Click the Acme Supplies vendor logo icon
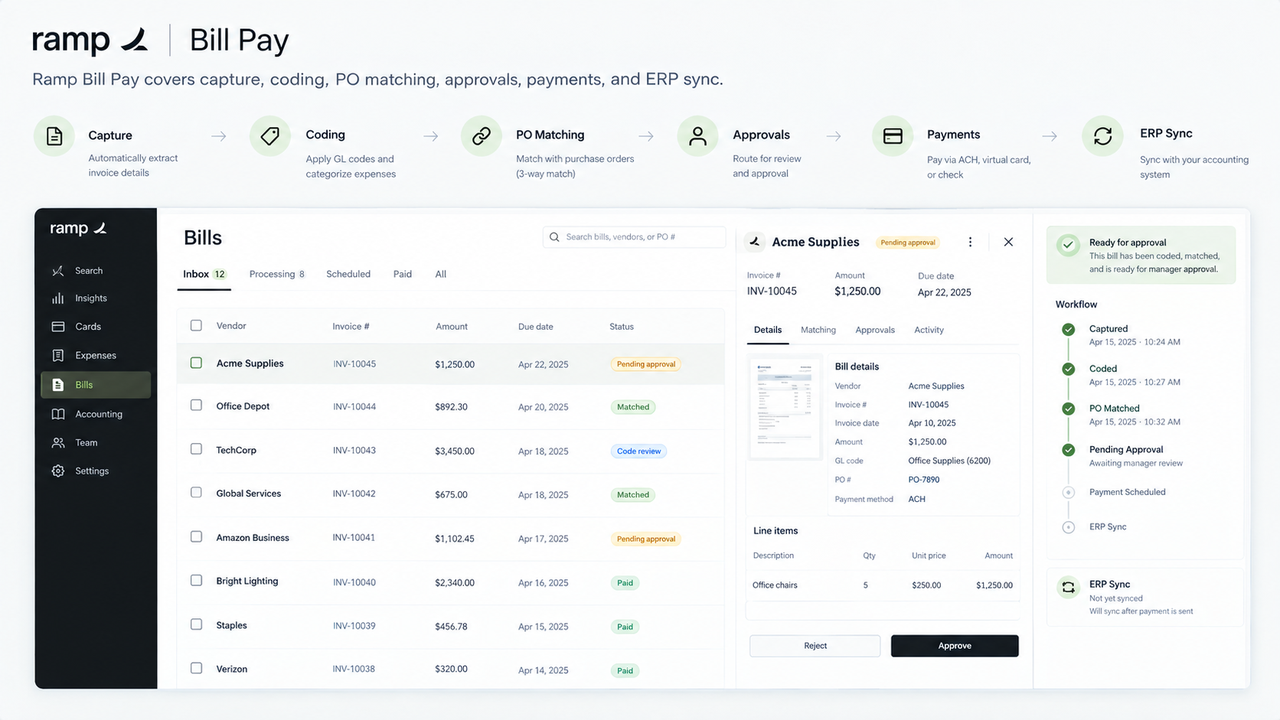 [755, 242]
